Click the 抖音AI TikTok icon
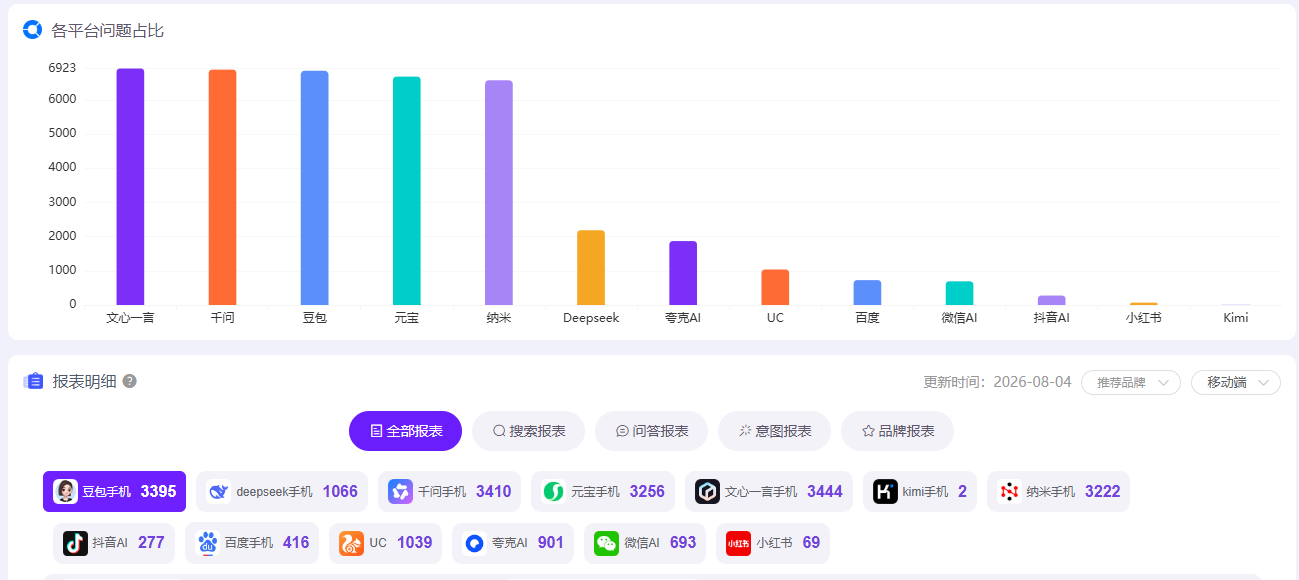Image resolution: width=1299 pixels, height=580 pixels. coord(75,543)
